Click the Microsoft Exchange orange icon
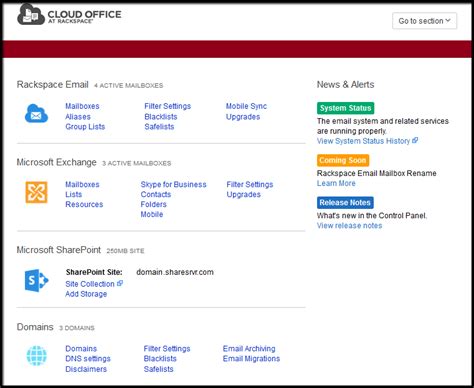 36,192
